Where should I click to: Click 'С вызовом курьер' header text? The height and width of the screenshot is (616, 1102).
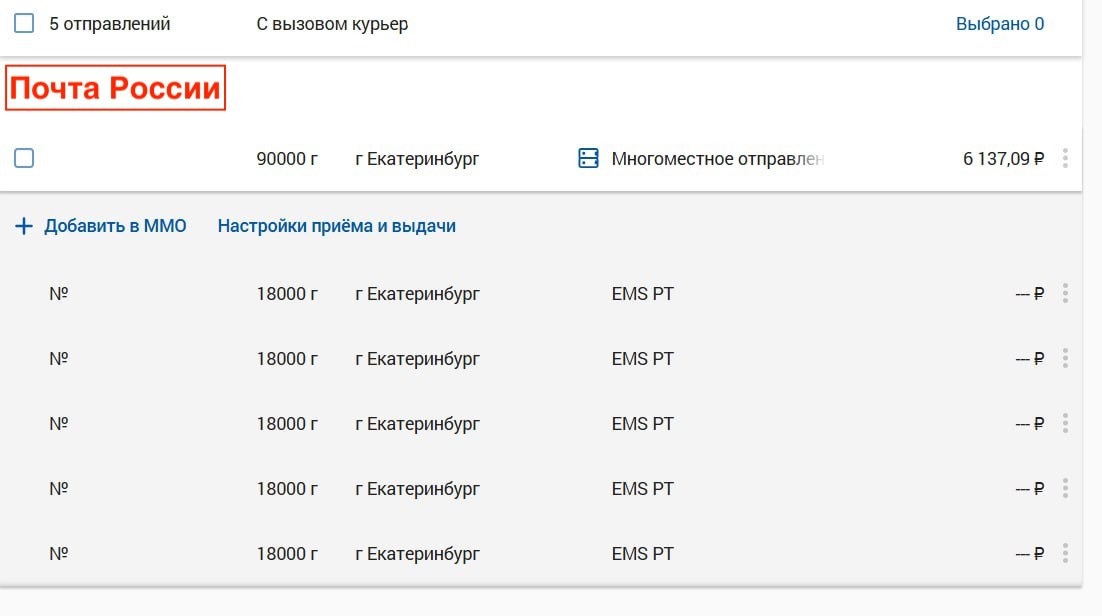click(332, 24)
